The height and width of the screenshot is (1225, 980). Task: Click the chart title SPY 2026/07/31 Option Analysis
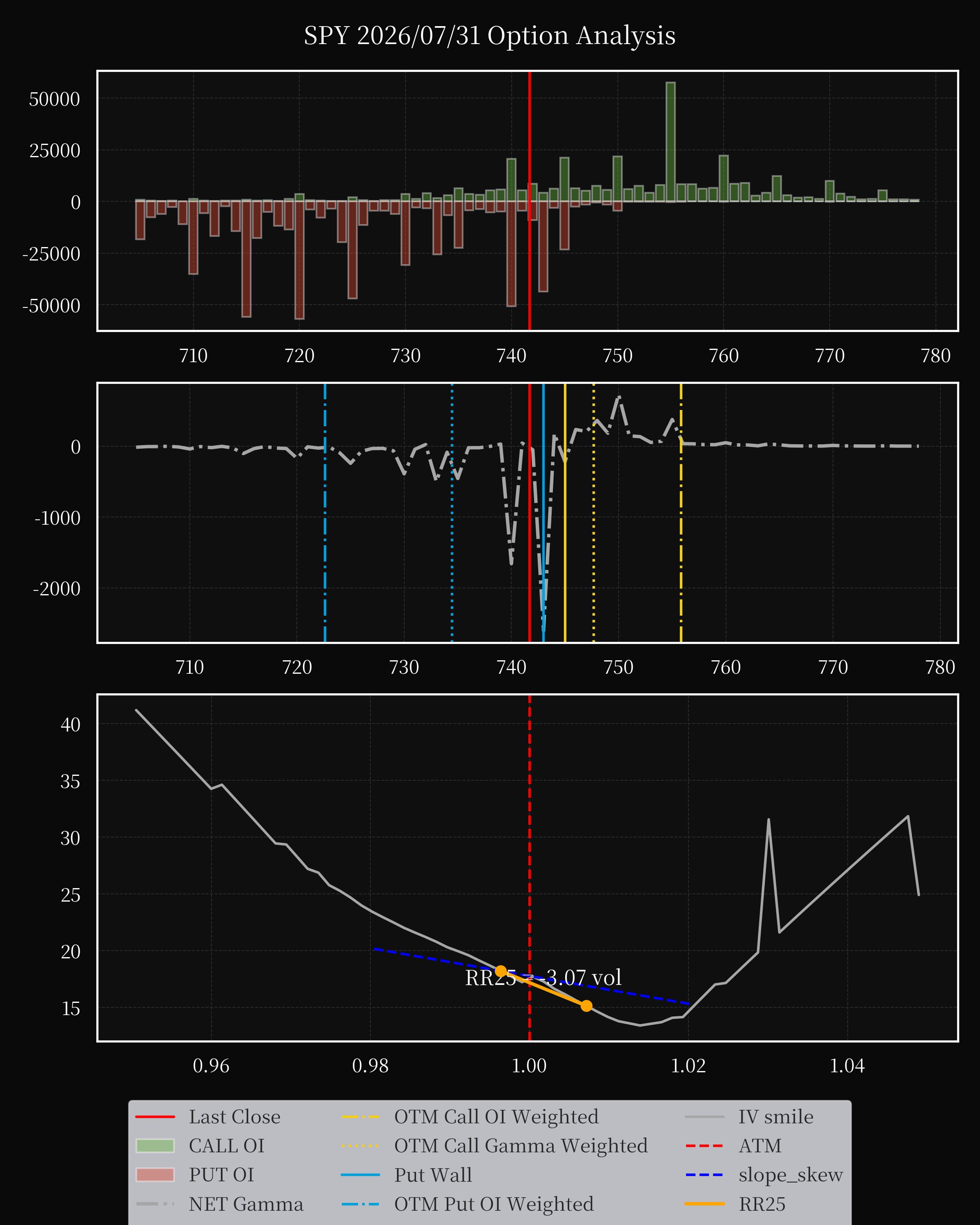490,36
